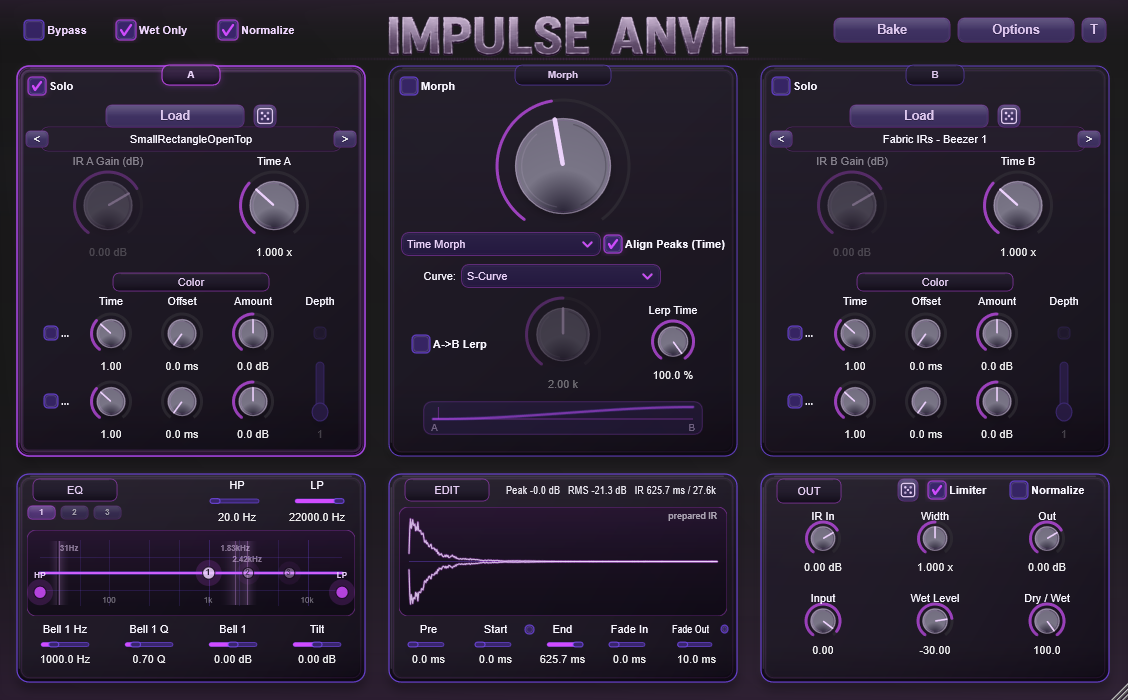
Task: Go to previous IR in panel B
Action: [x=781, y=139]
